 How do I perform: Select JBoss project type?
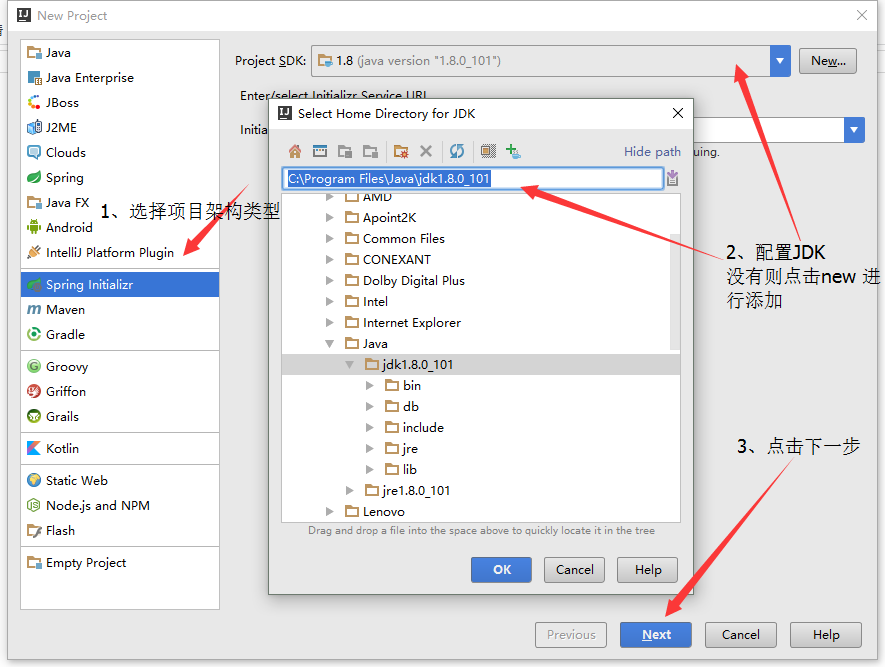tap(120, 102)
